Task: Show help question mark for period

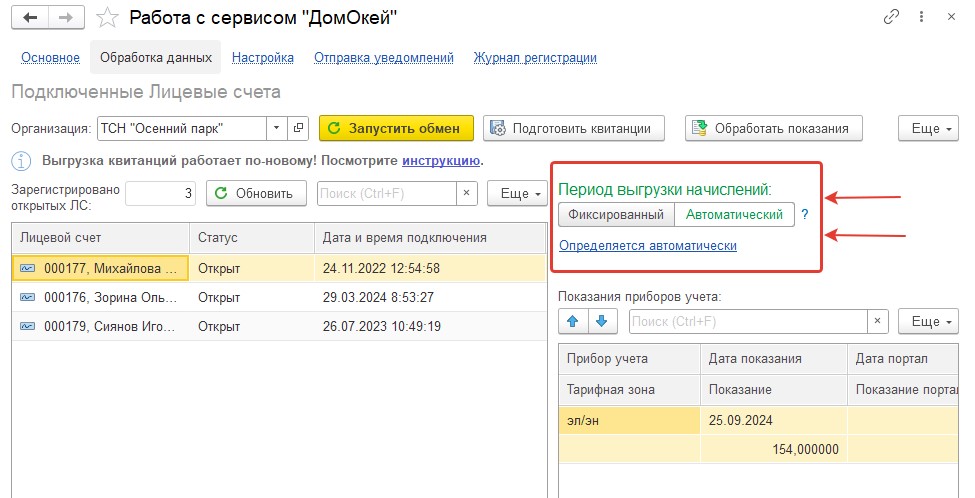Action: click(x=805, y=214)
